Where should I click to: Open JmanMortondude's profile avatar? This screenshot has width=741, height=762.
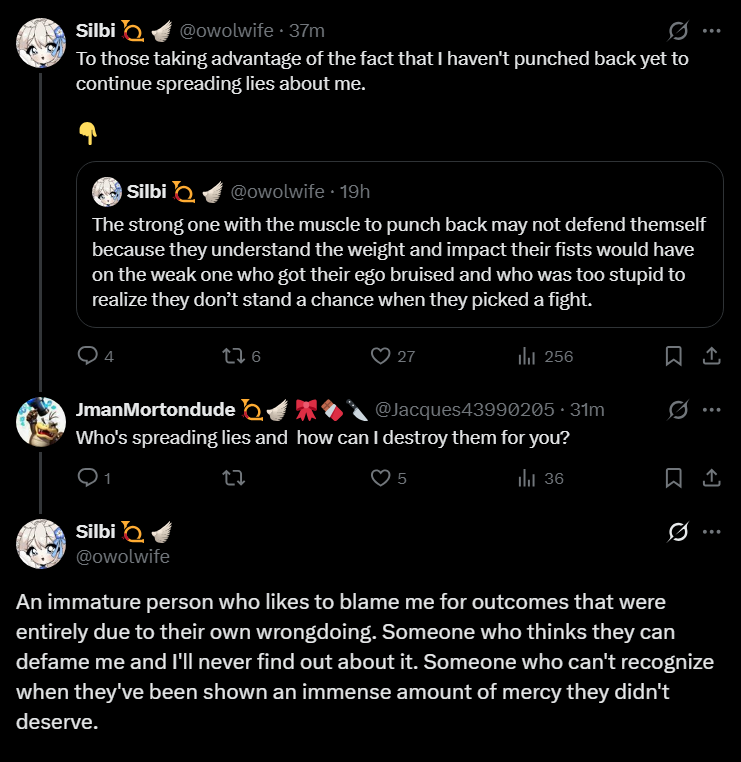point(41,421)
